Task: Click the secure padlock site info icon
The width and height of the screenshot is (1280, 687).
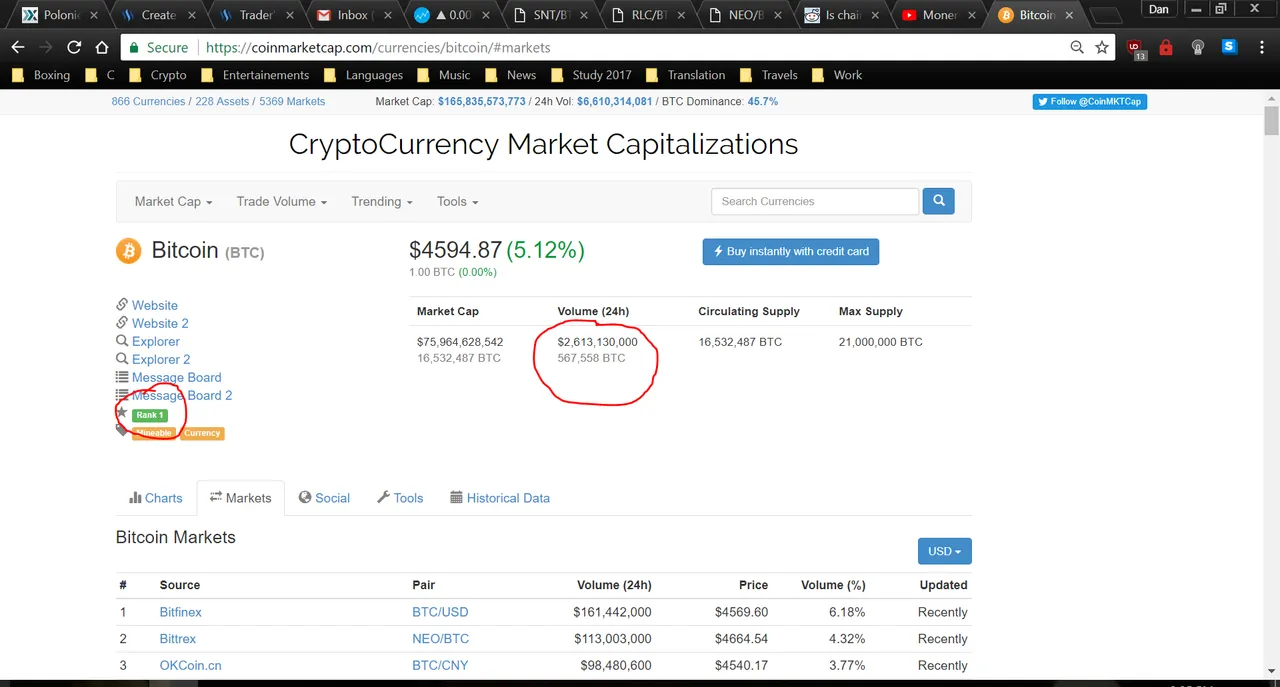Action: [x=133, y=47]
